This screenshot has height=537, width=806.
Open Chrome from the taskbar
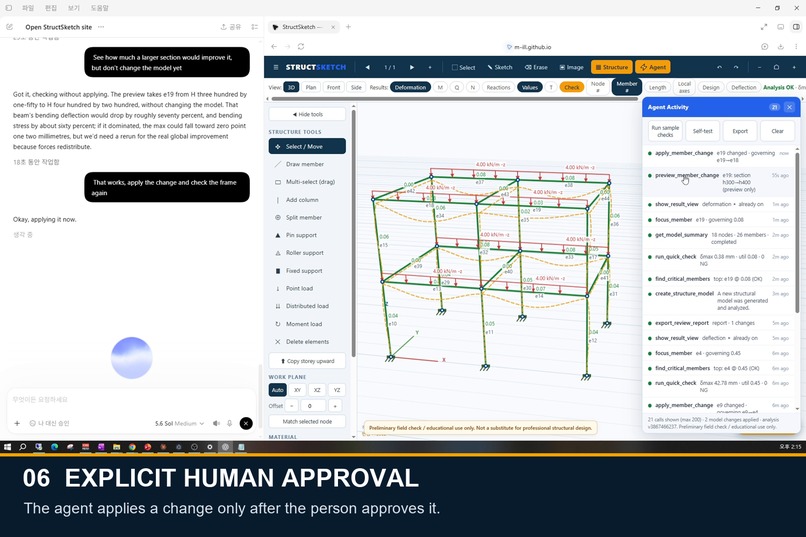point(132,447)
